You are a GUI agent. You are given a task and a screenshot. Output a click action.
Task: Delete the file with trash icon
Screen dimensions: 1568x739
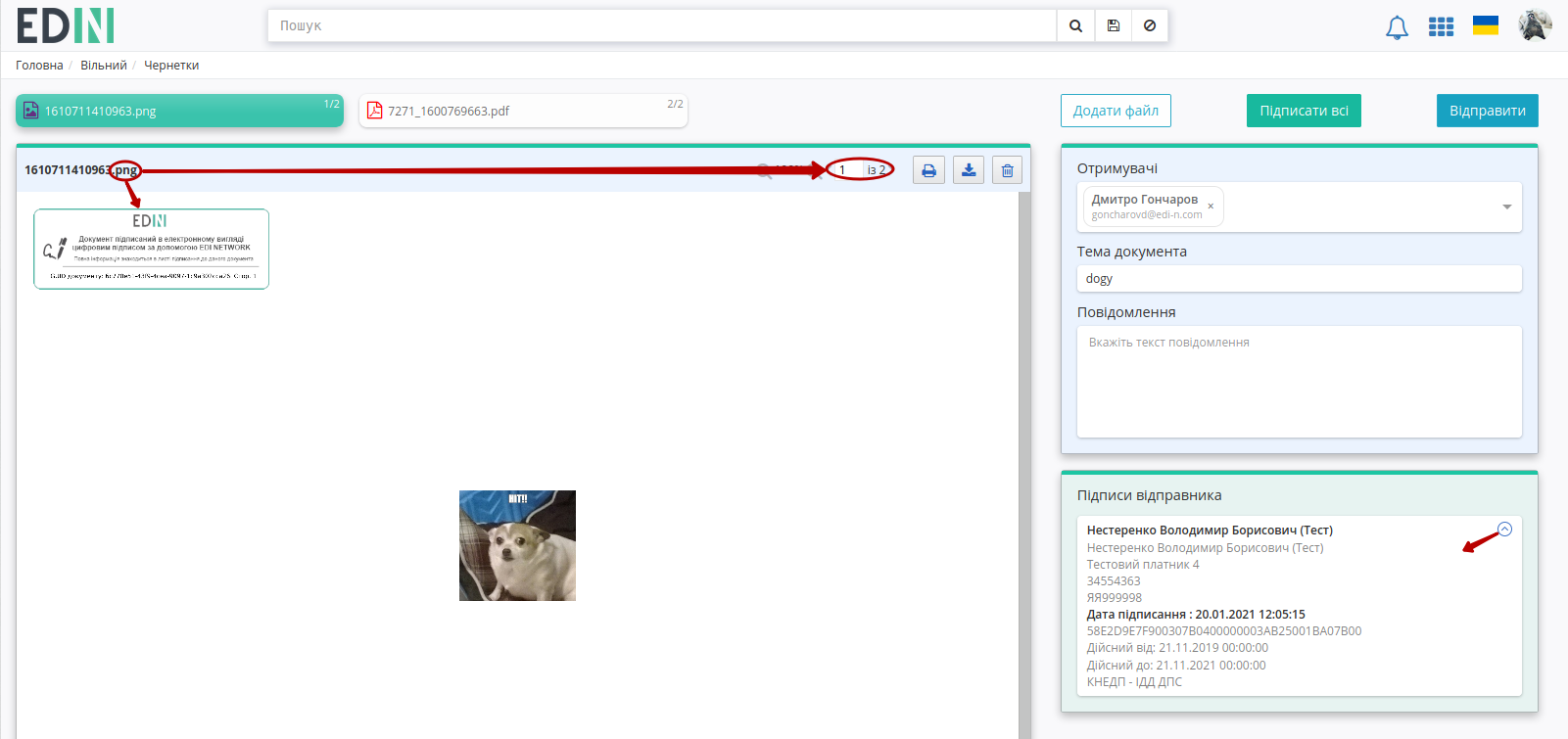(x=1007, y=170)
